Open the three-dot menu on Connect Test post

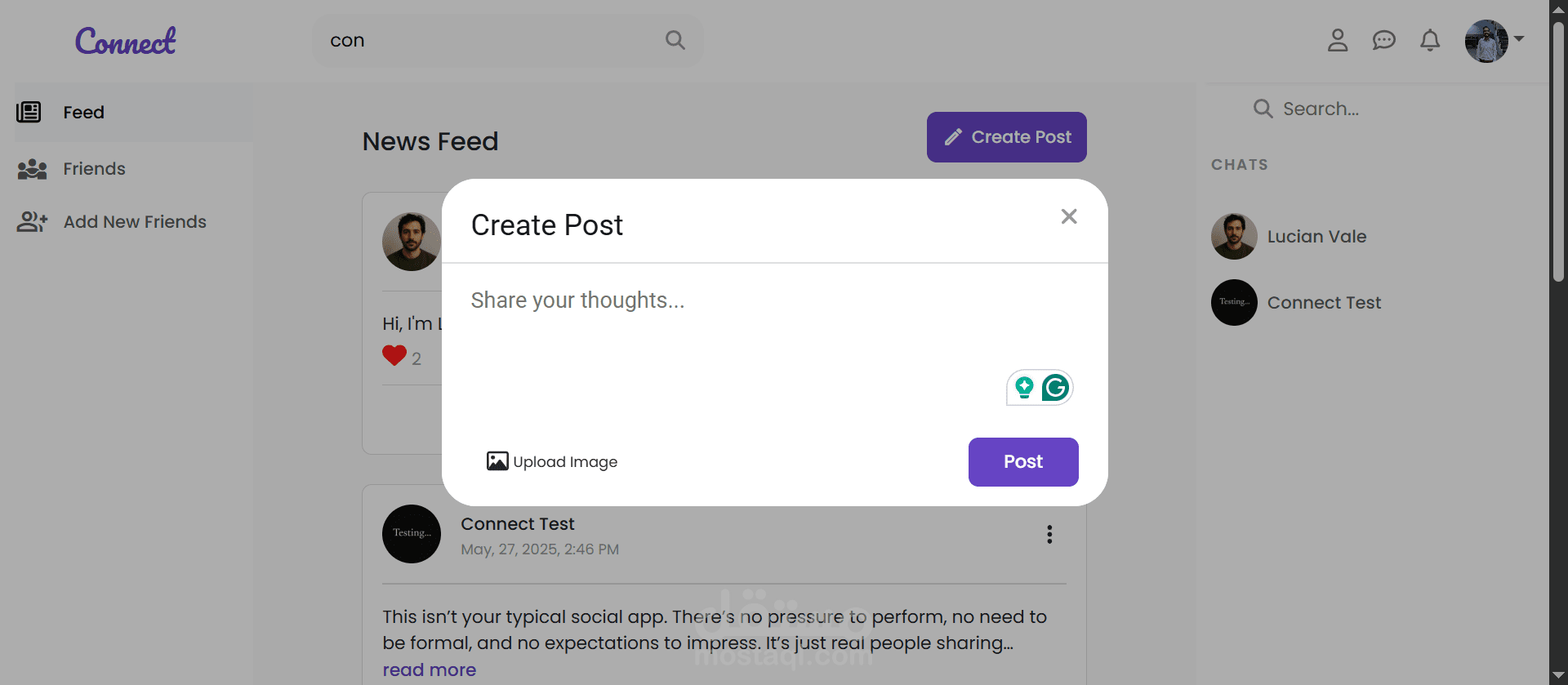[1049, 535]
